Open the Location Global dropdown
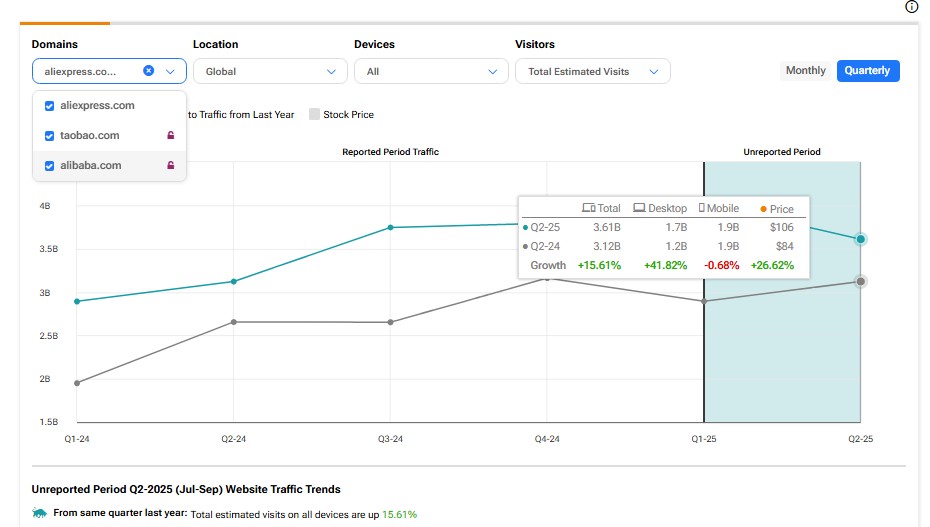This screenshot has height=527, width=930. 270,71
